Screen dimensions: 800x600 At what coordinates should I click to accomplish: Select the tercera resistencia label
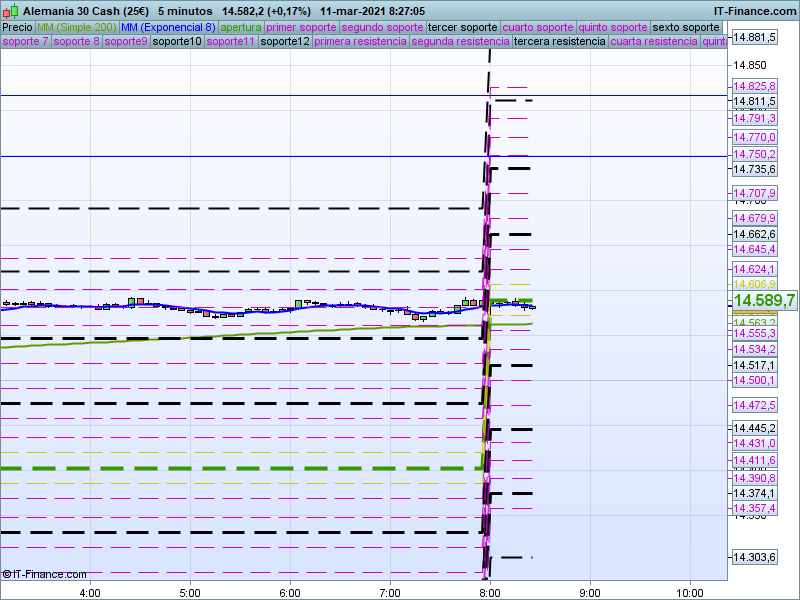[558, 42]
